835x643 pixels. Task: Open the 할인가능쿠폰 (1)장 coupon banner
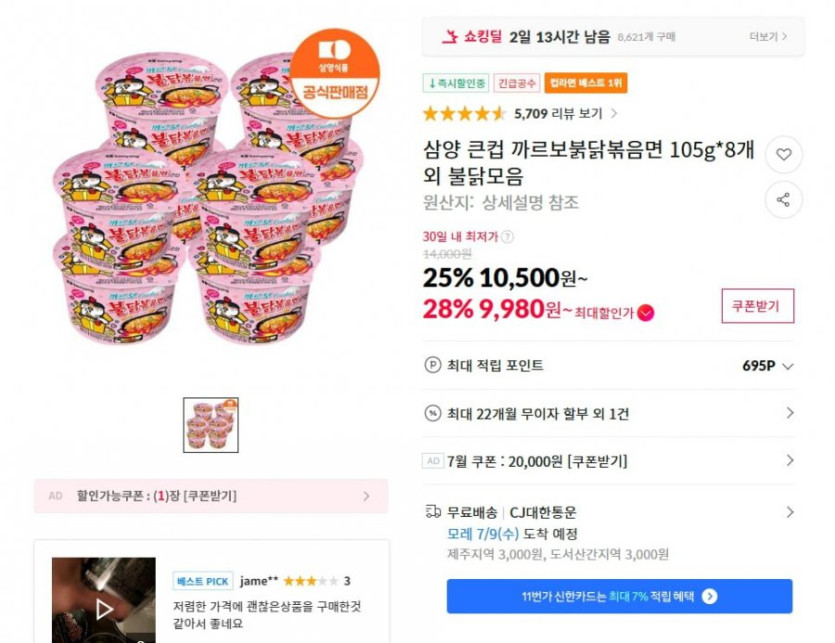tap(211, 496)
